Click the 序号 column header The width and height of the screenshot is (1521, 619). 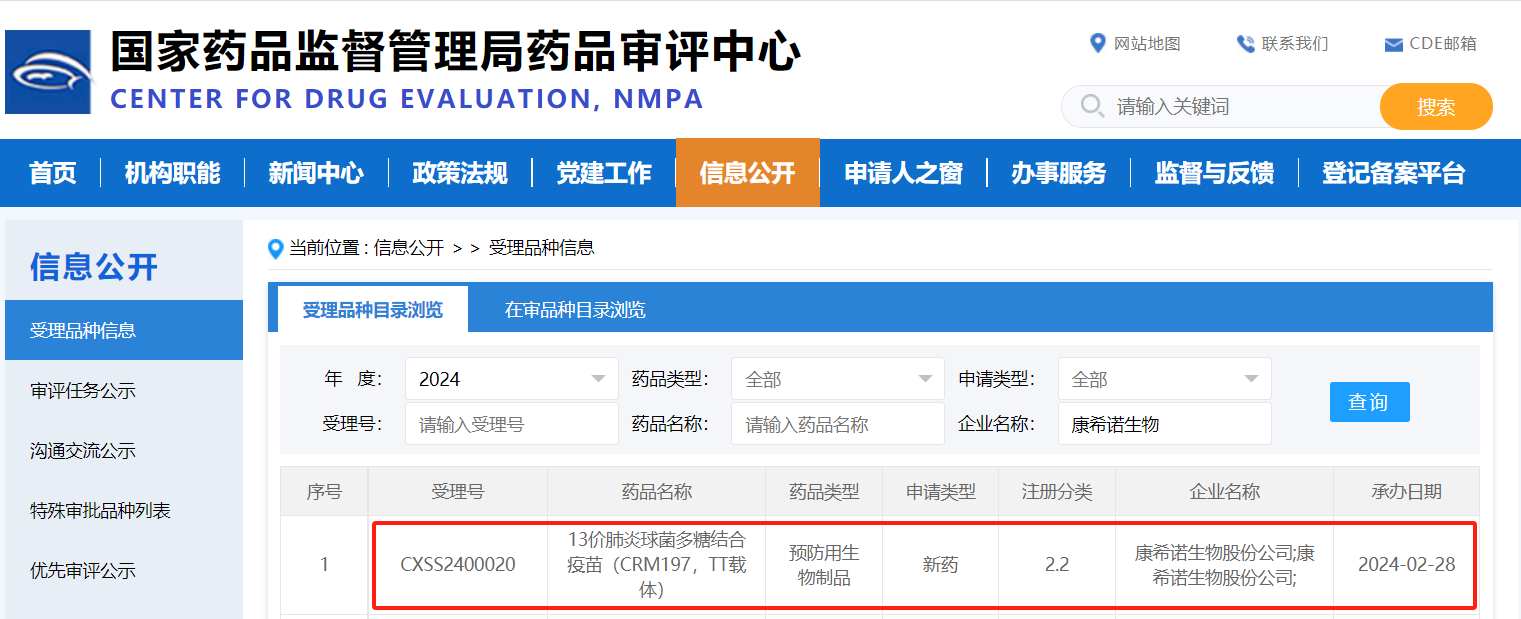[324, 491]
